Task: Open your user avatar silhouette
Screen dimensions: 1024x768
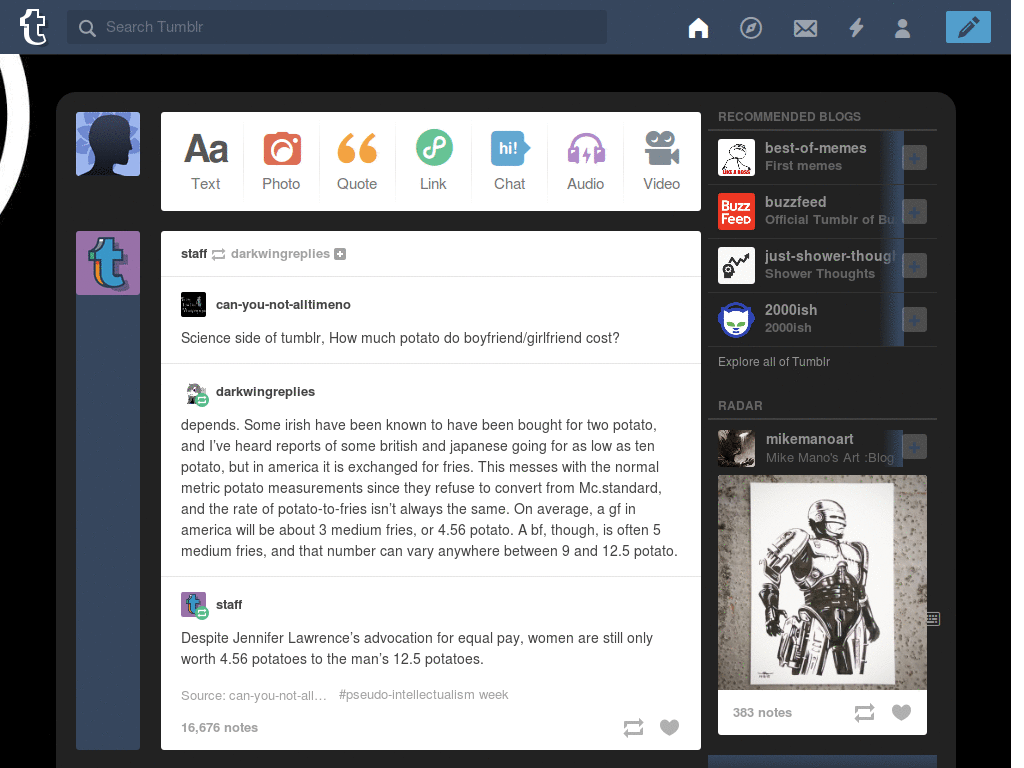Action: point(108,144)
